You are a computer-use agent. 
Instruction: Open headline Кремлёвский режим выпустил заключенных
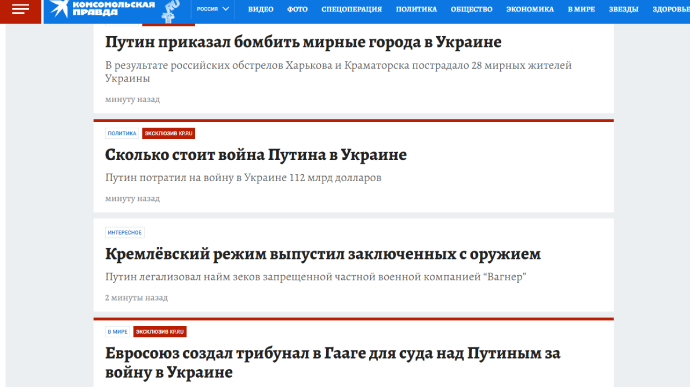point(323,254)
